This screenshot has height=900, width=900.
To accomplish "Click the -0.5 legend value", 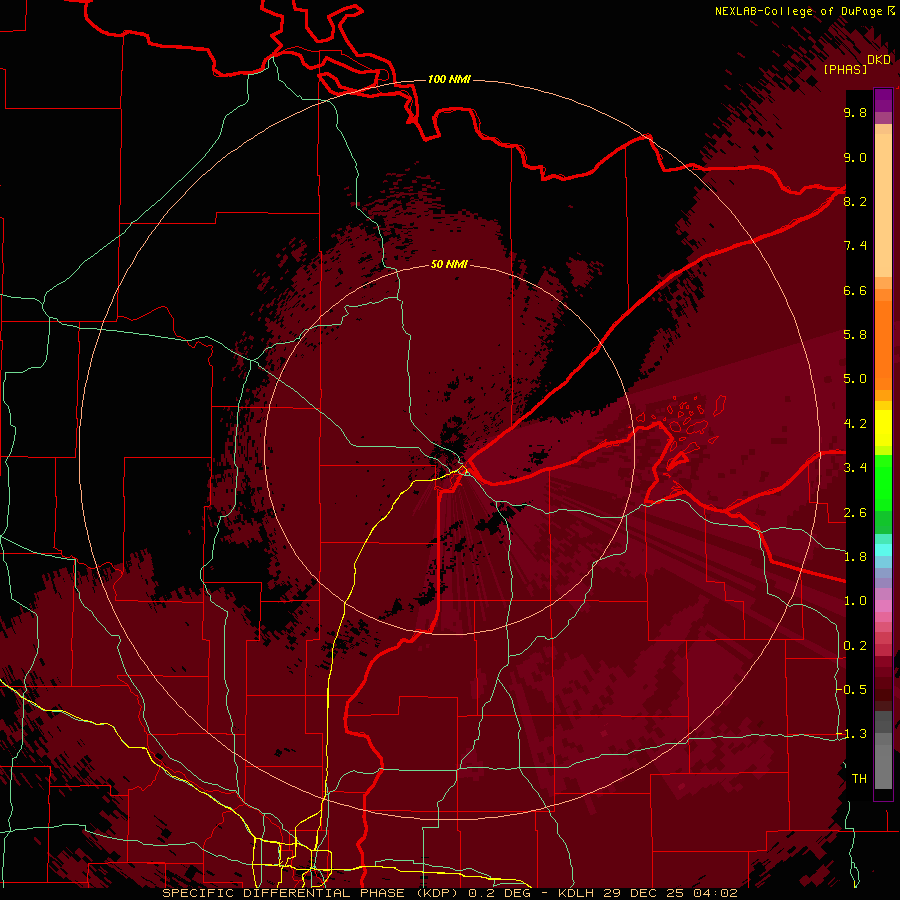I will pyautogui.click(x=852, y=690).
